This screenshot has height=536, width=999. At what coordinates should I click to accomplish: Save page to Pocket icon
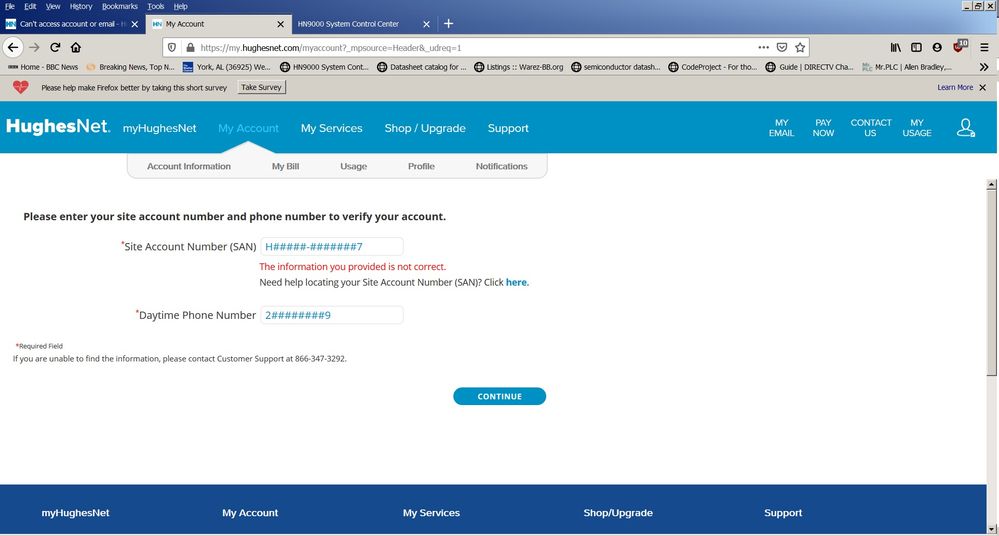tap(782, 47)
